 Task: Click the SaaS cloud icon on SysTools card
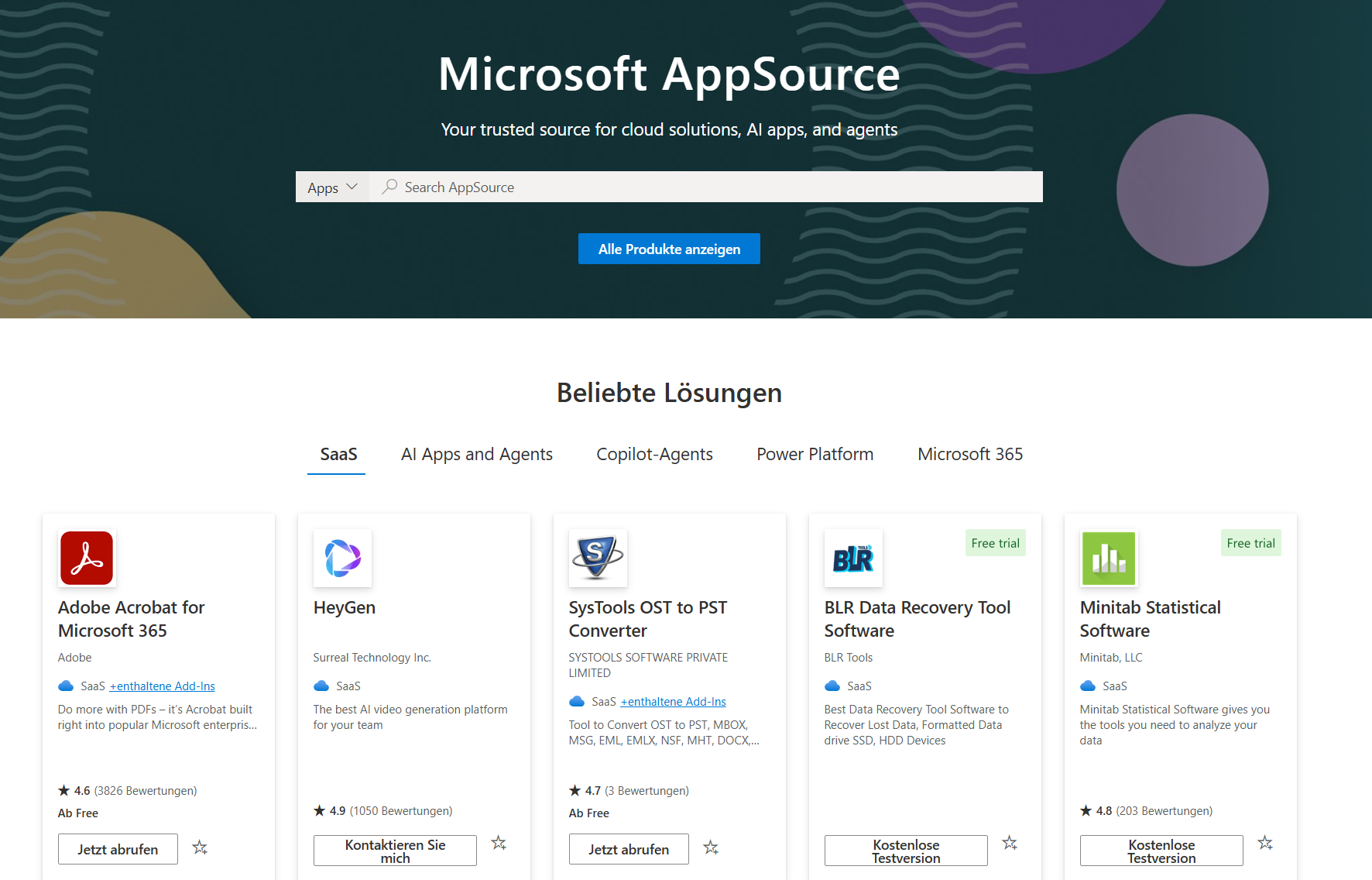[577, 701]
